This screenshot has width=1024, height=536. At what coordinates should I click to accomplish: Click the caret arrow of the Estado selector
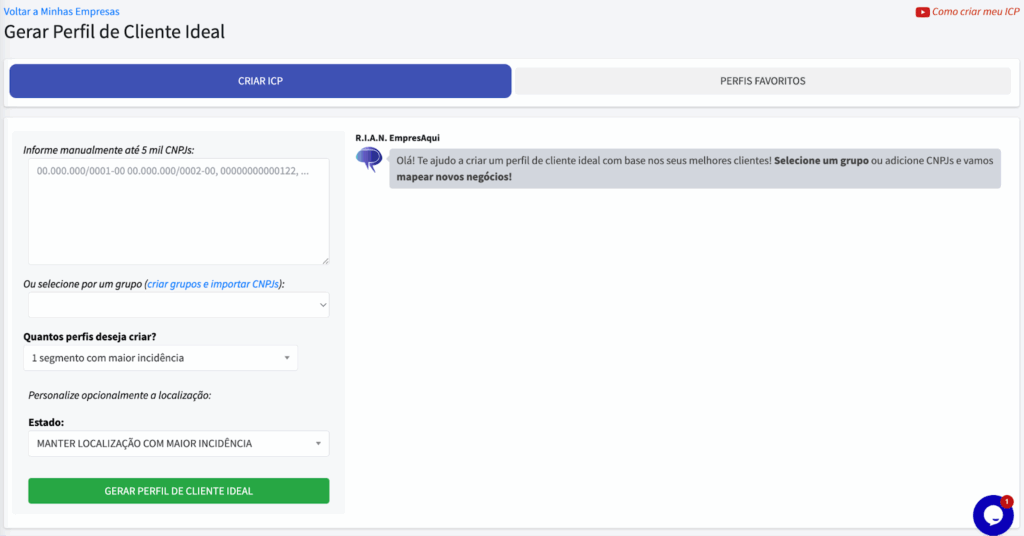pyautogui.click(x=318, y=443)
